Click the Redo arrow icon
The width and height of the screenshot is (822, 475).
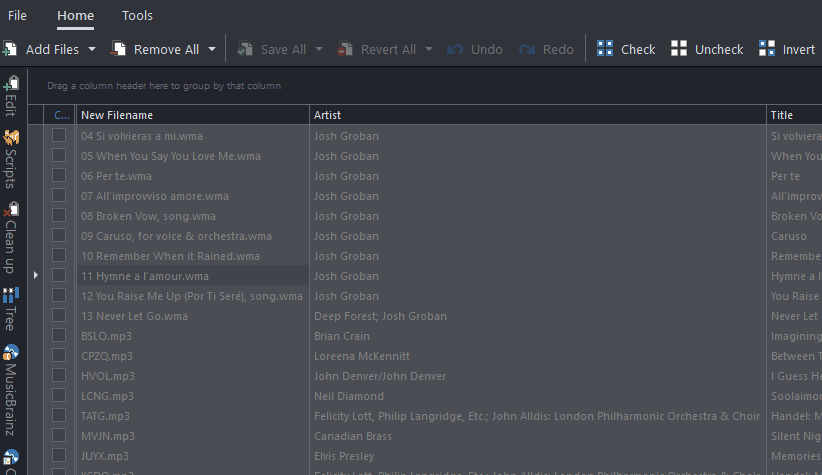tap(526, 49)
